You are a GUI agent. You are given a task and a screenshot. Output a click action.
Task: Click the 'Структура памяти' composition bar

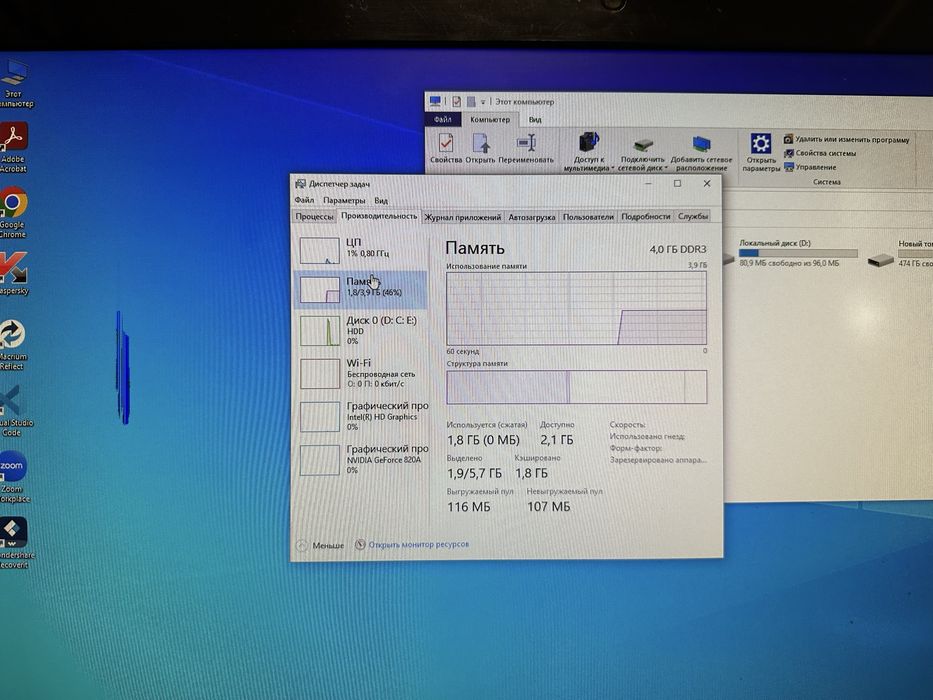tap(576, 387)
